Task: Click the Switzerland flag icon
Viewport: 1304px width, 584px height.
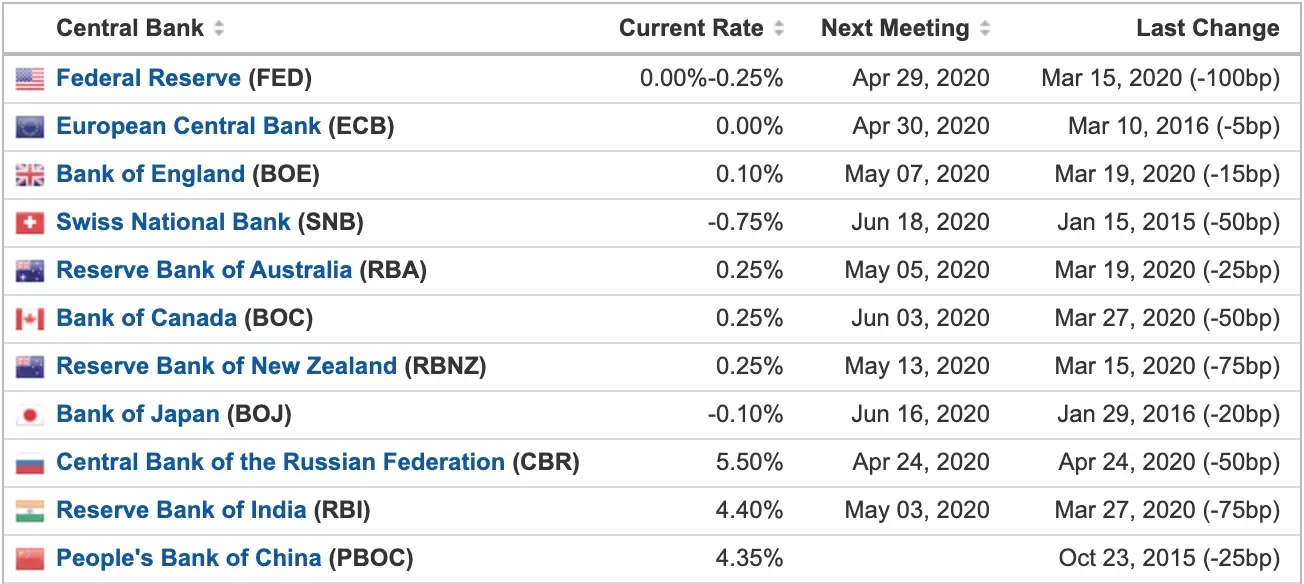Action: coord(30,223)
